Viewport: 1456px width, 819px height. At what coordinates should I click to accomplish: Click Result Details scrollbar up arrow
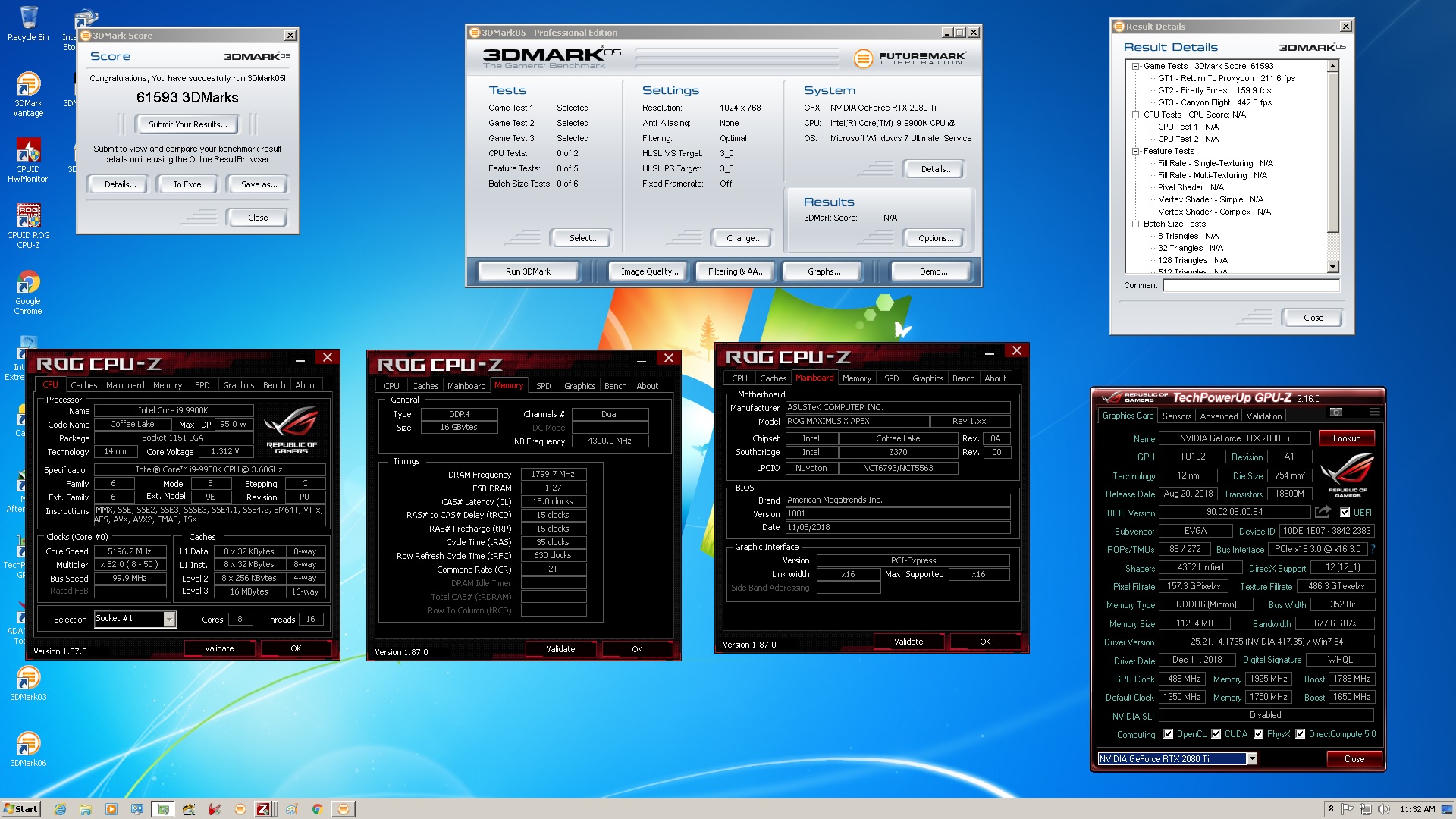click(1333, 67)
